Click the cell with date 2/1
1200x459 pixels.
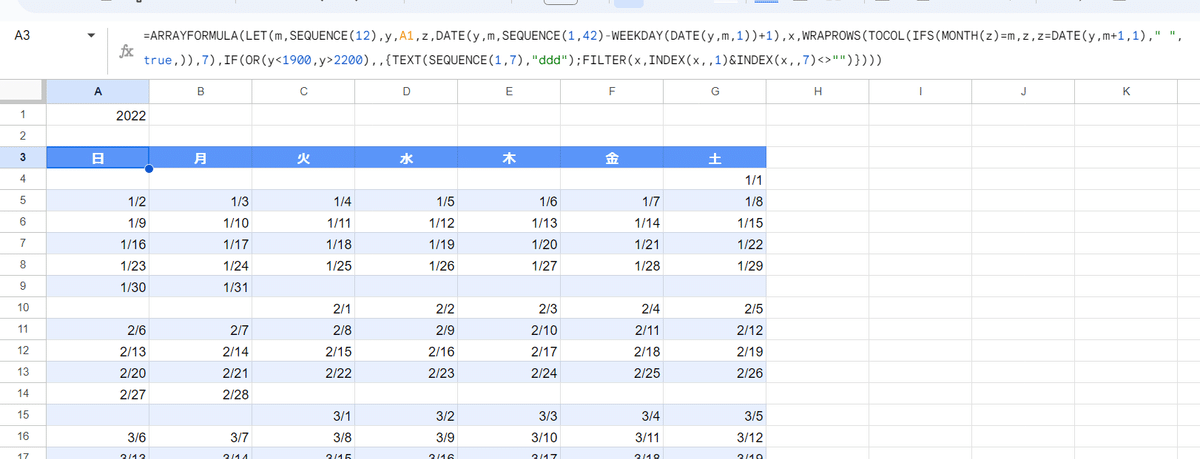303,308
